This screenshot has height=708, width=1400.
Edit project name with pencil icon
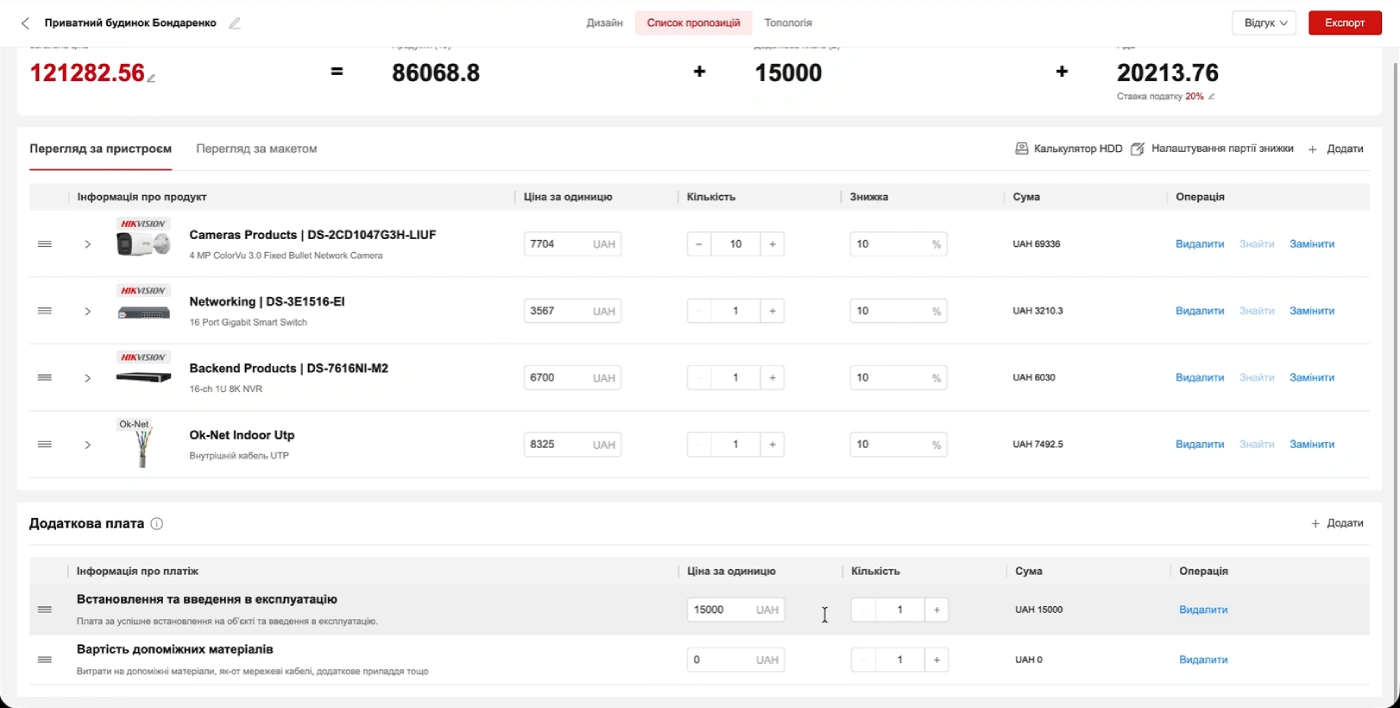click(235, 23)
